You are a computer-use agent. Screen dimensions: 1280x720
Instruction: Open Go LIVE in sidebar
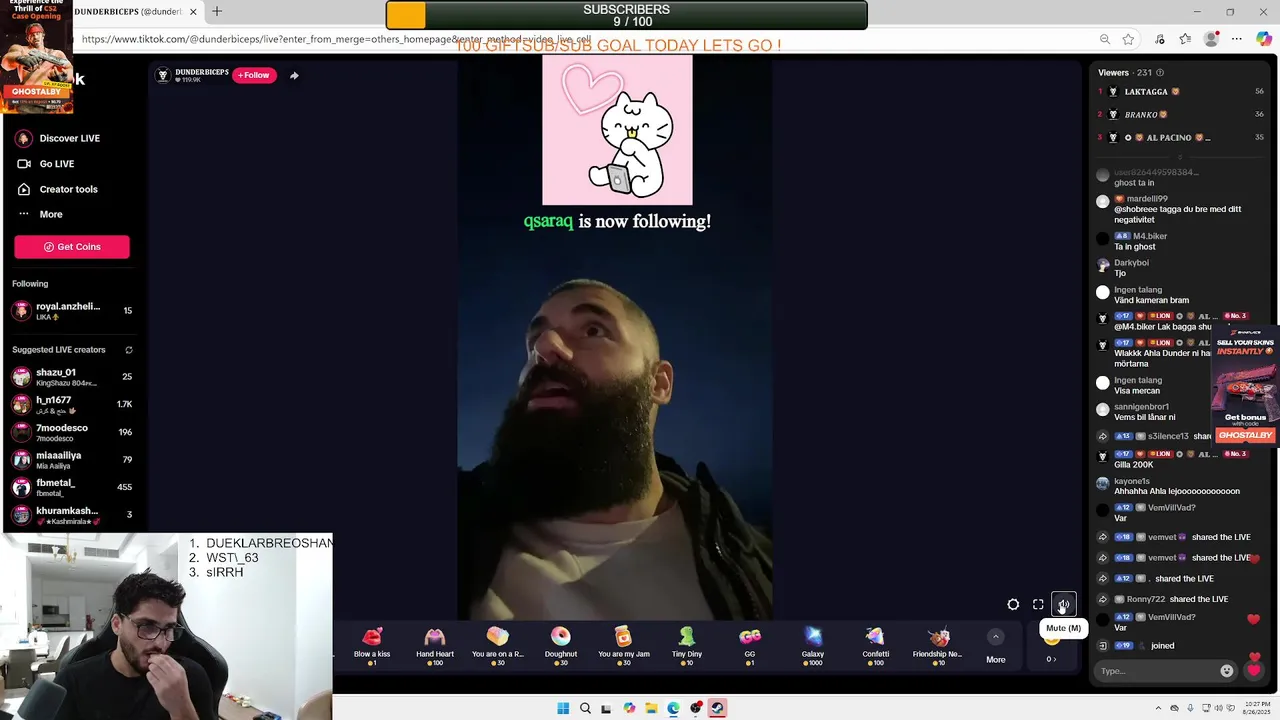click(x=57, y=164)
